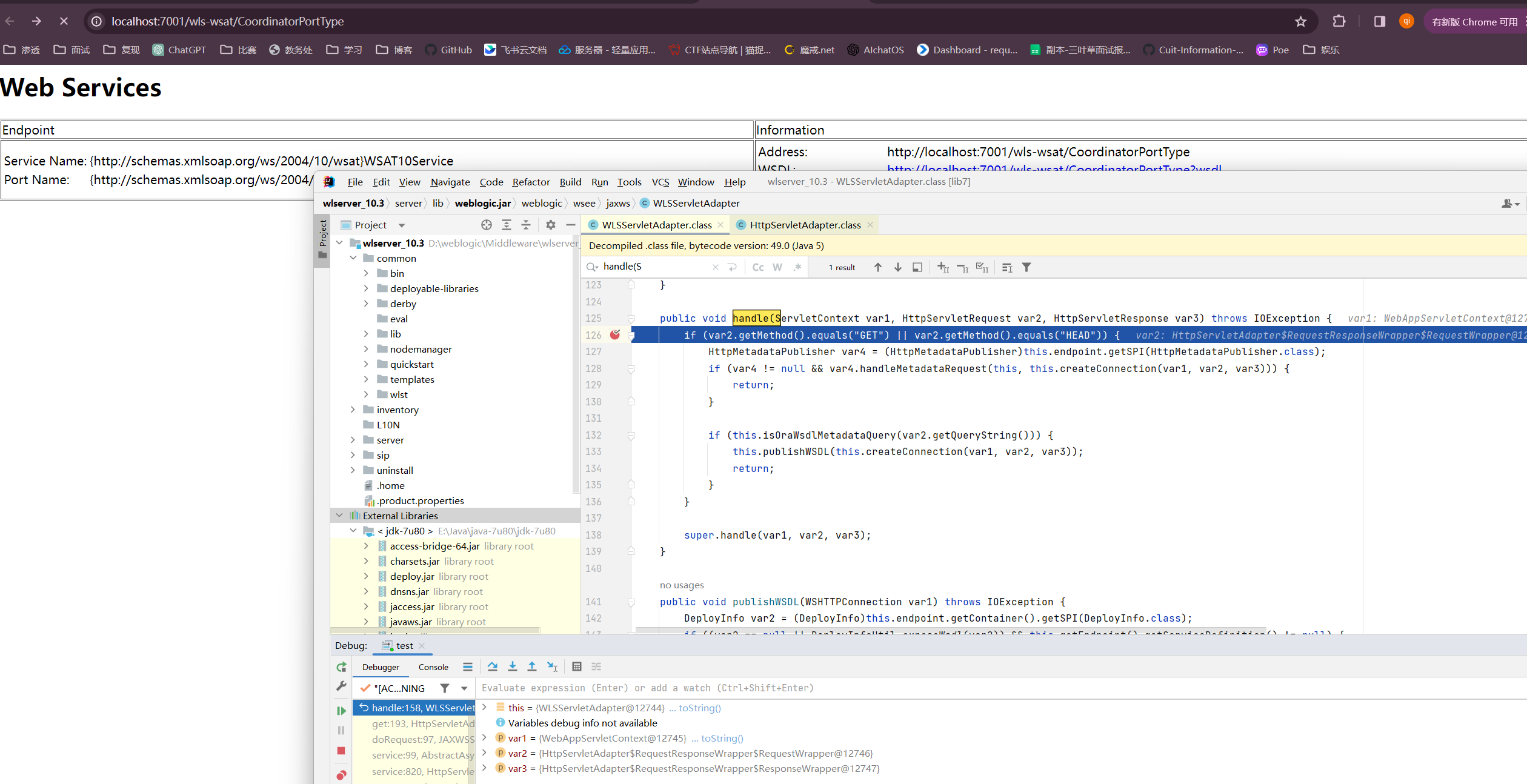Click Evaluate expression input field
This screenshot has width=1527, height=784.
click(x=1000, y=688)
